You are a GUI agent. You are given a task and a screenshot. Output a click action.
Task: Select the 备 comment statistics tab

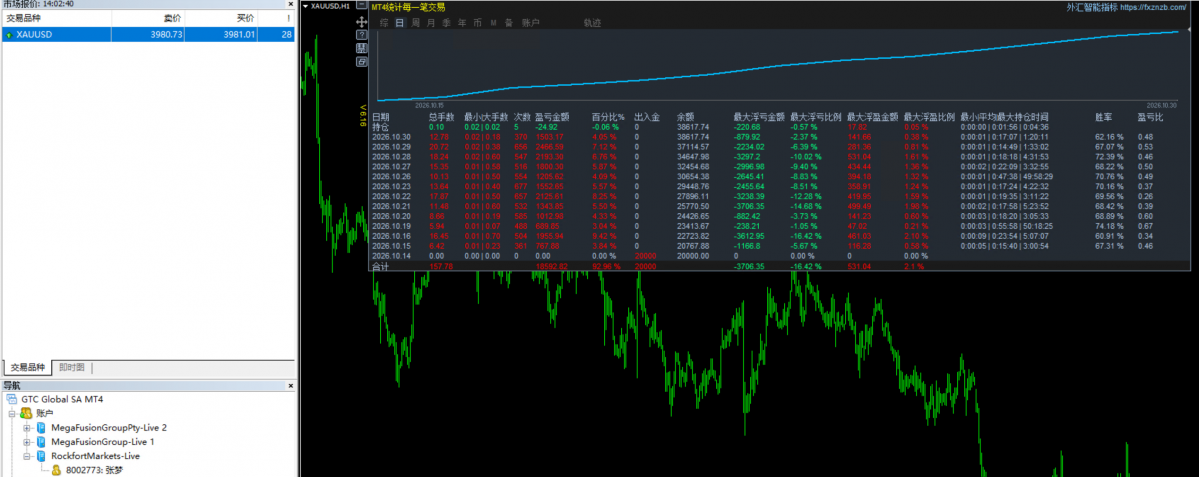509,23
